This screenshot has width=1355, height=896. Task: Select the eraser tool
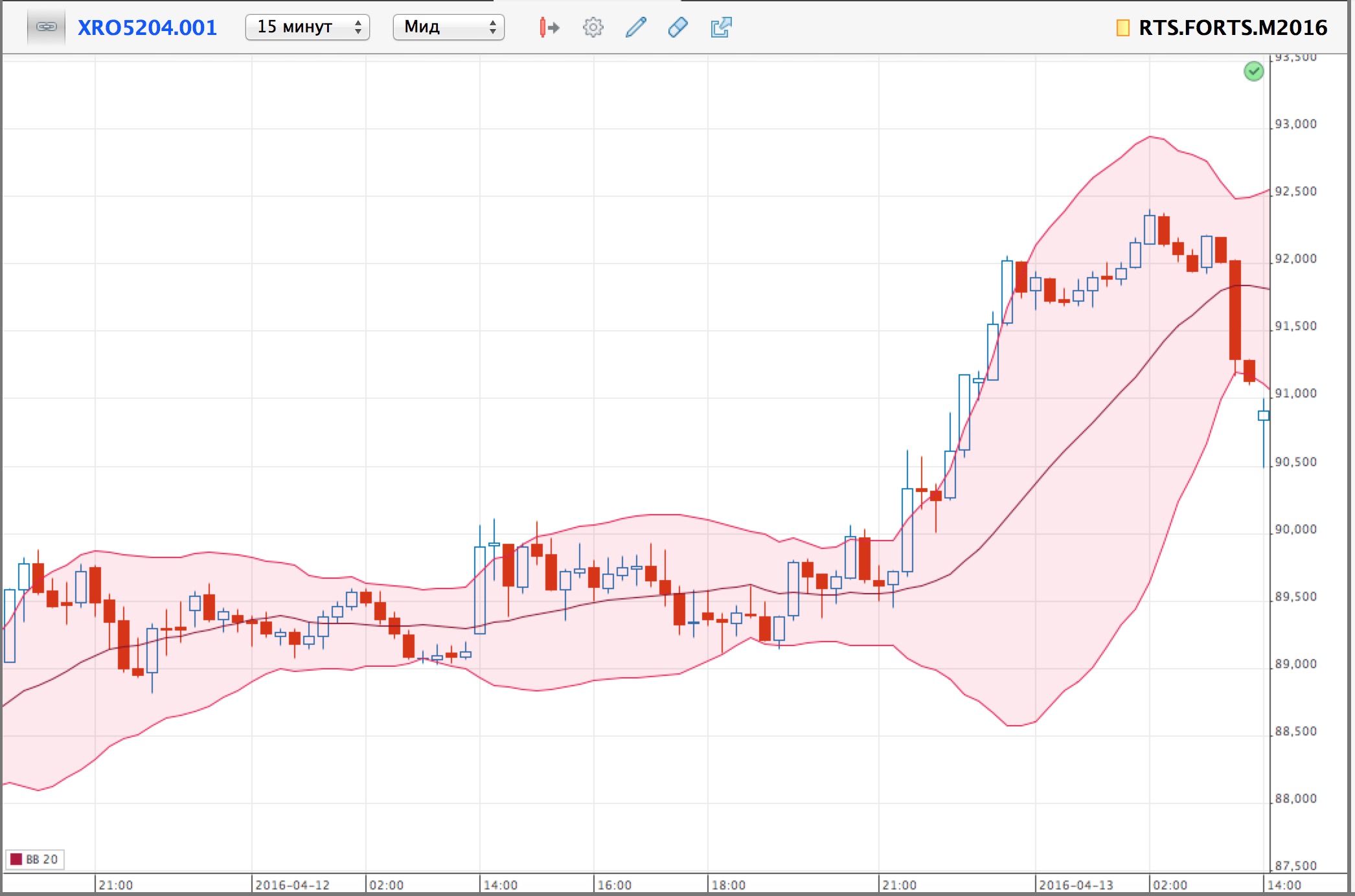677,27
